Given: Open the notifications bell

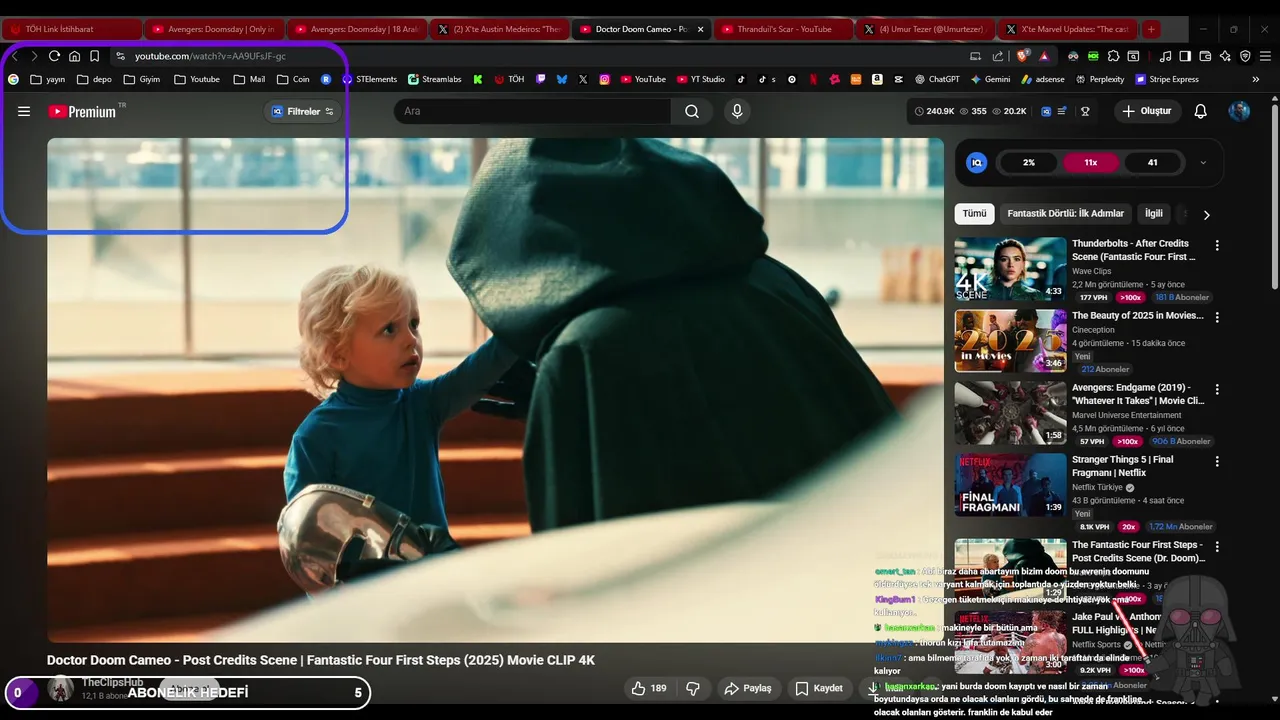Looking at the screenshot, I should point(1200,111).
